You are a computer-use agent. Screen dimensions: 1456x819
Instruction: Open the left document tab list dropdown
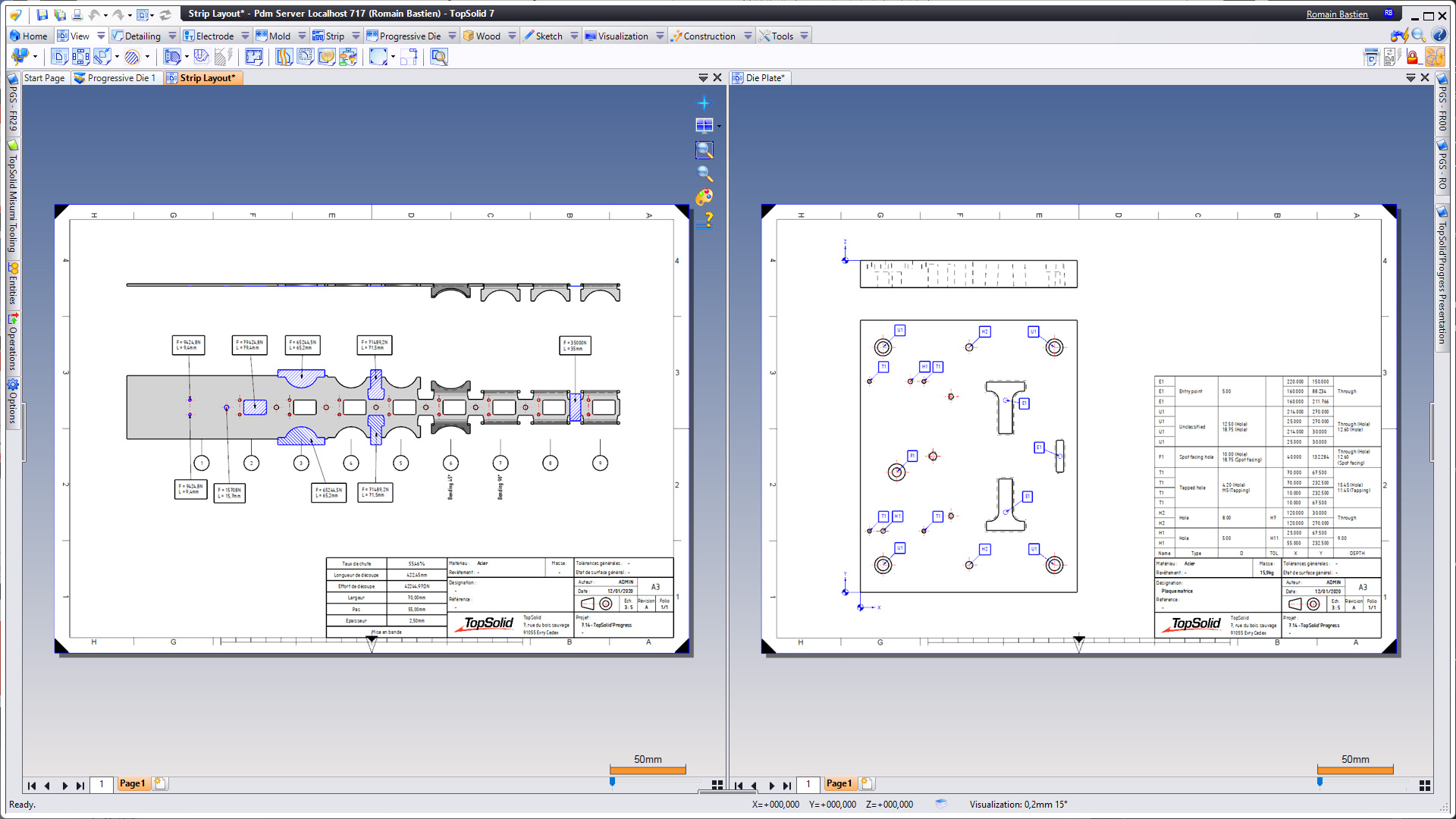pyautogui.click(x=703, y=78)
